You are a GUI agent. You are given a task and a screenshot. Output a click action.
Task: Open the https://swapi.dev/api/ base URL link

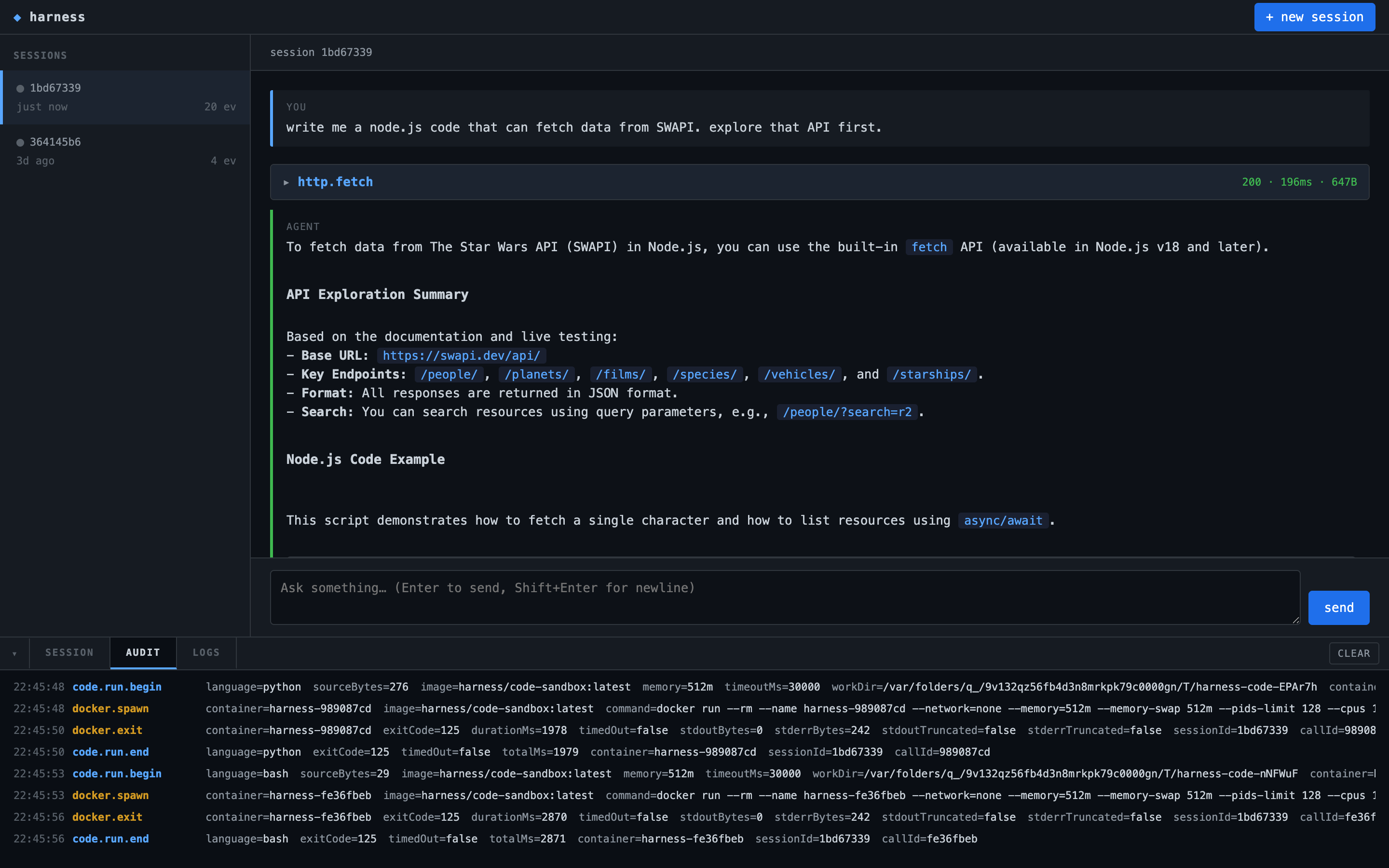click(461, 355)
